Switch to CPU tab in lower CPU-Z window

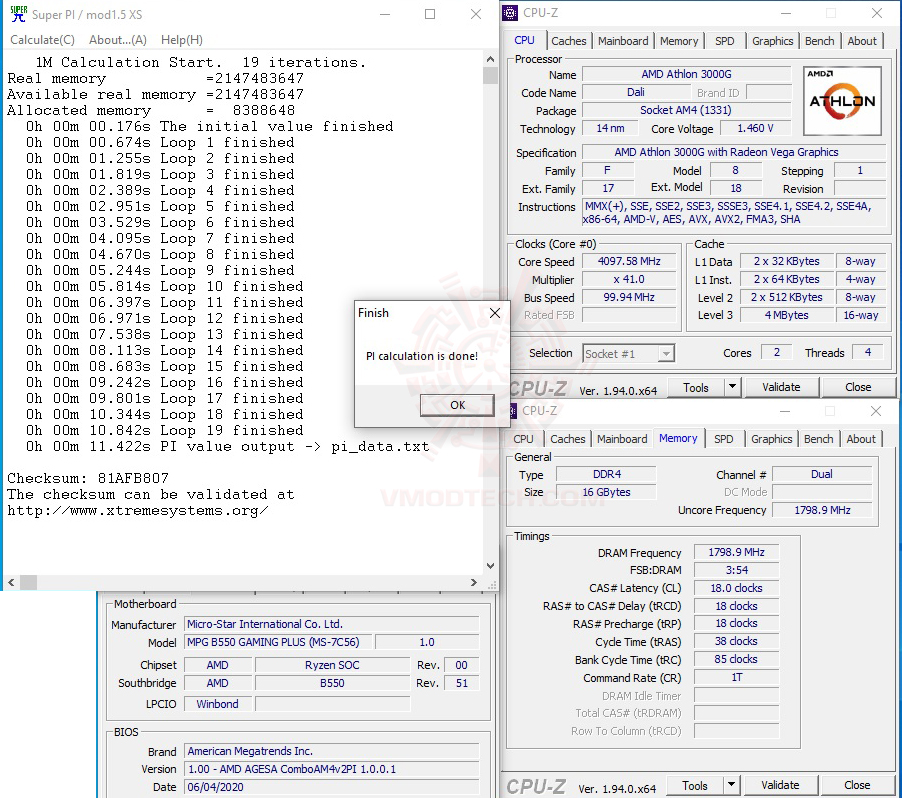(523, 439)
